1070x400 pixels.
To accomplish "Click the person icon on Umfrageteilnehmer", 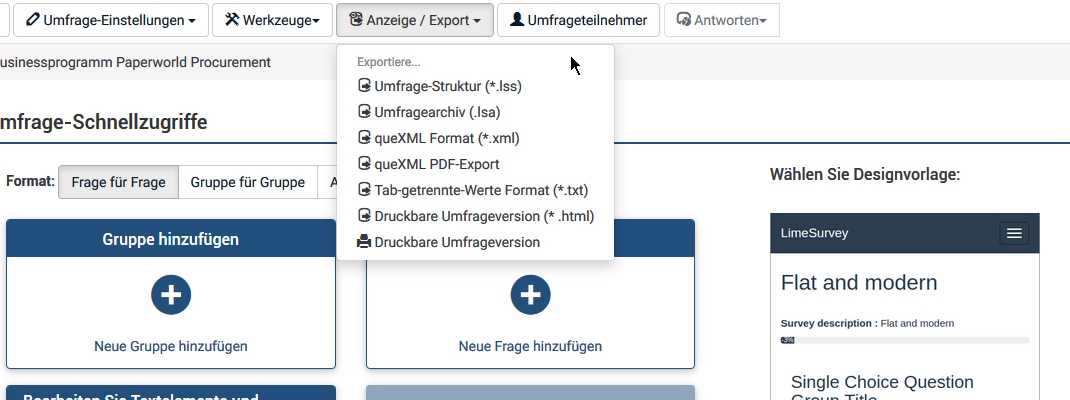I will [517, 20].
